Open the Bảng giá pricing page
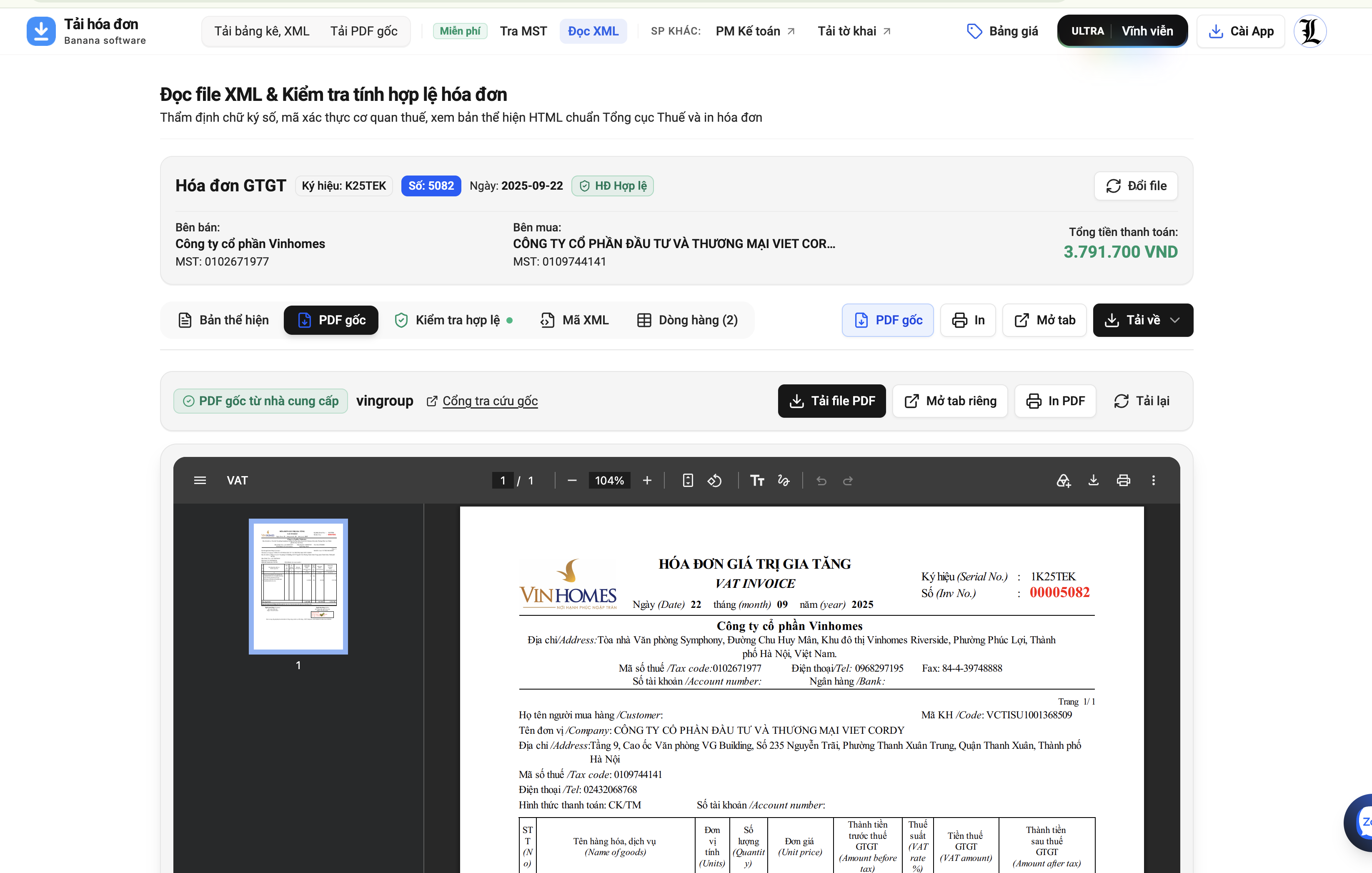The height and width of the screenshot is (873, 1372). 1003,31
